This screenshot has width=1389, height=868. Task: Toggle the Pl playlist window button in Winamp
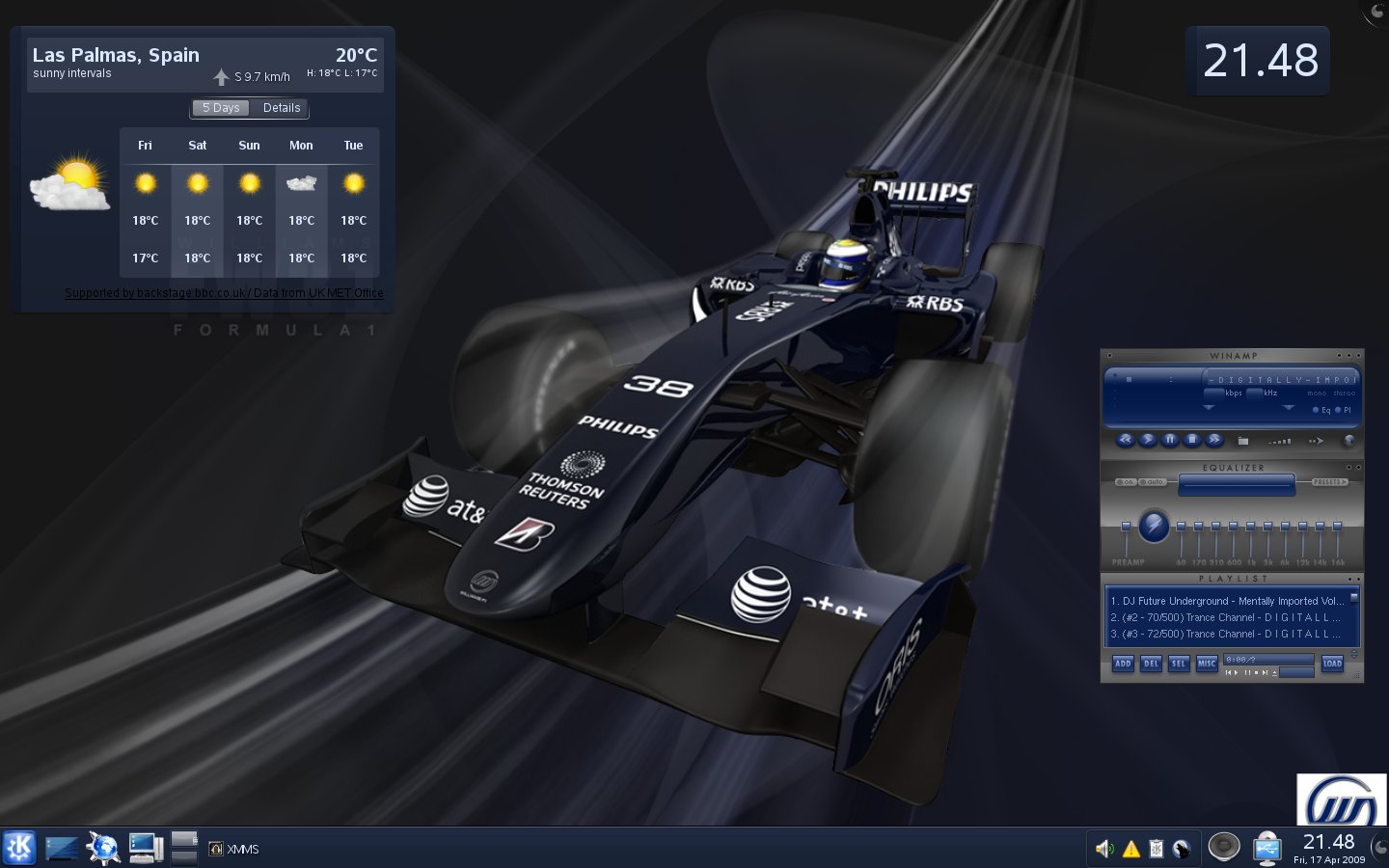[x=1344, y=410]
